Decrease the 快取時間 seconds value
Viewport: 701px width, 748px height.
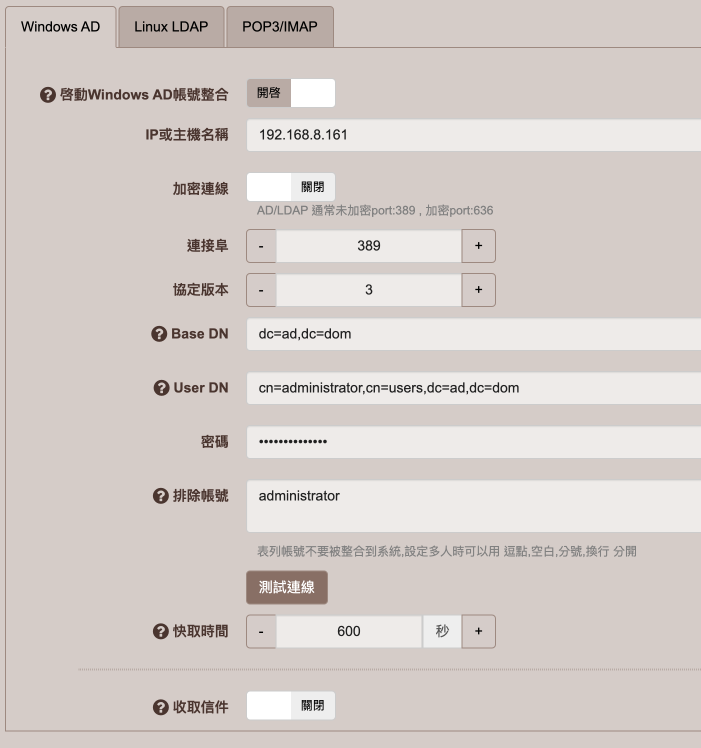click(261, 631)
